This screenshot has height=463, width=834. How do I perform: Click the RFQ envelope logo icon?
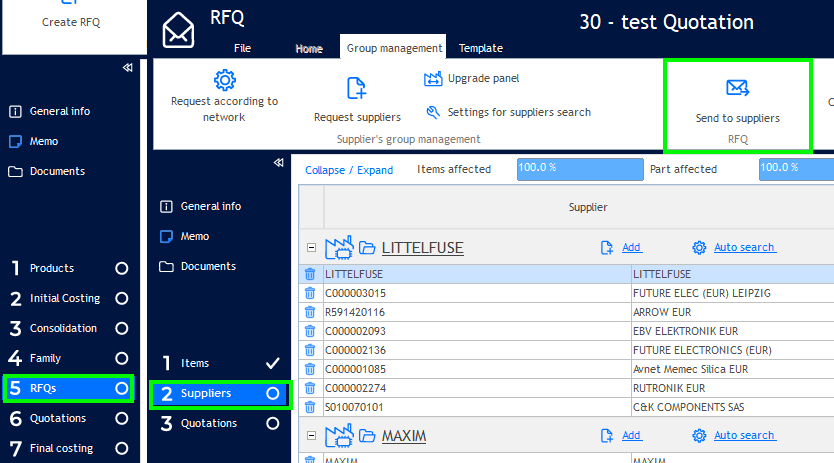(x=178, y=30)
